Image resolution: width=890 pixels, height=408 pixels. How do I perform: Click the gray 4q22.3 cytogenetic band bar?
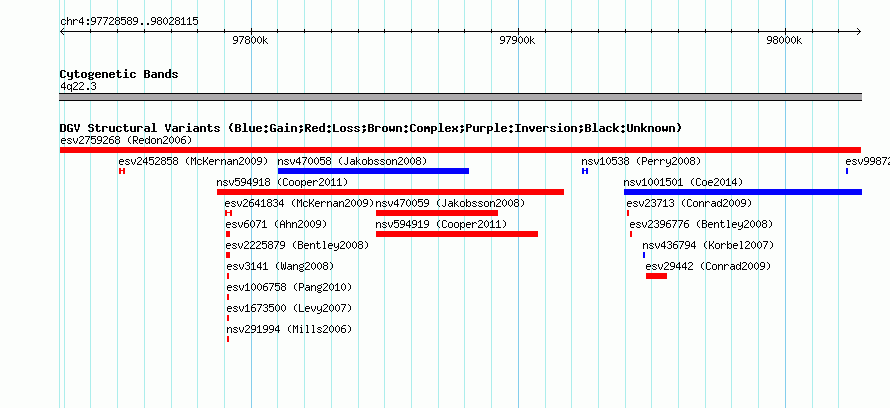tap(460, 97)
